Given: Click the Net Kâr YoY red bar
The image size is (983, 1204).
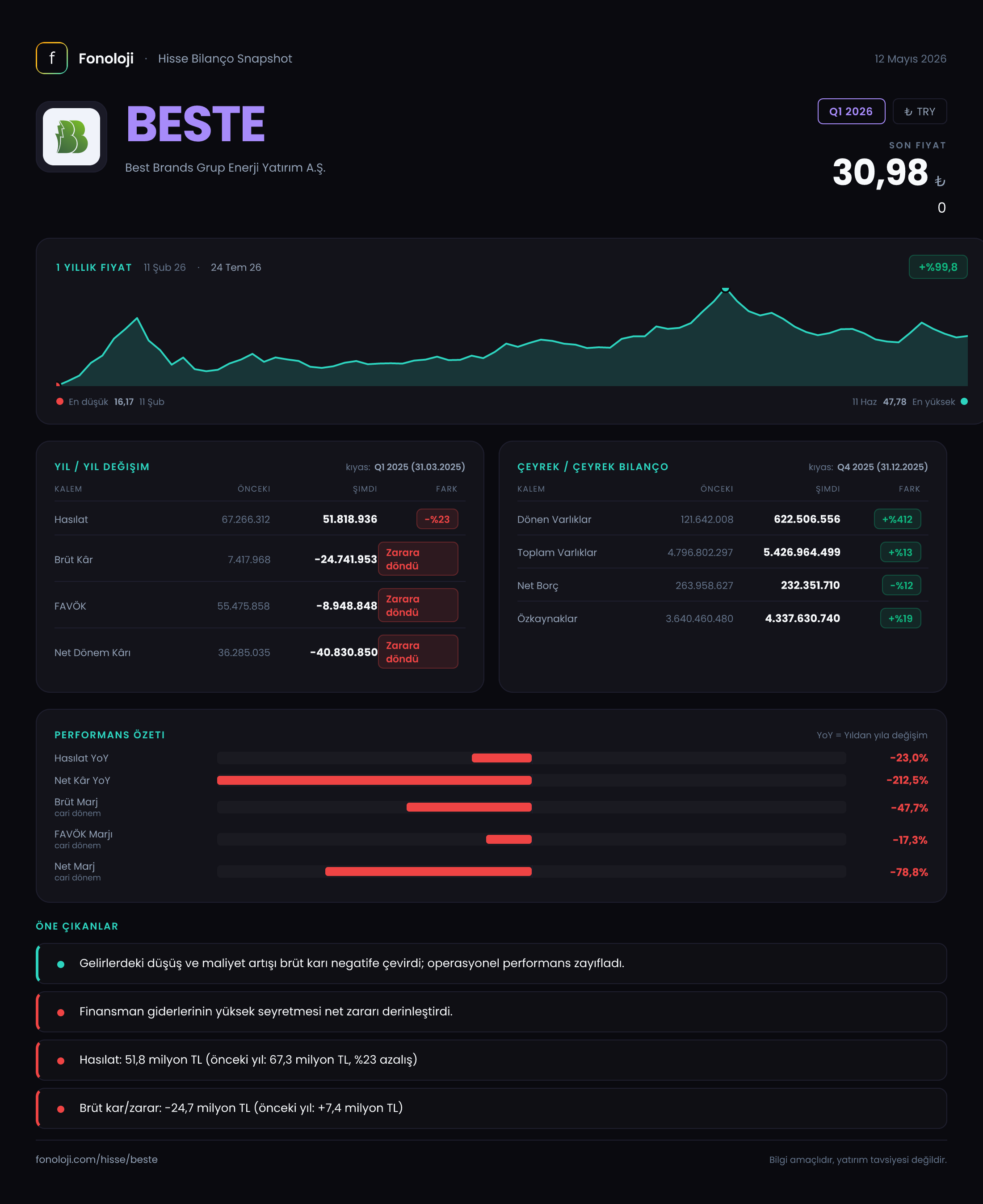Looking at the screenshot, I should pyautogui.click(x=374, y=780).
